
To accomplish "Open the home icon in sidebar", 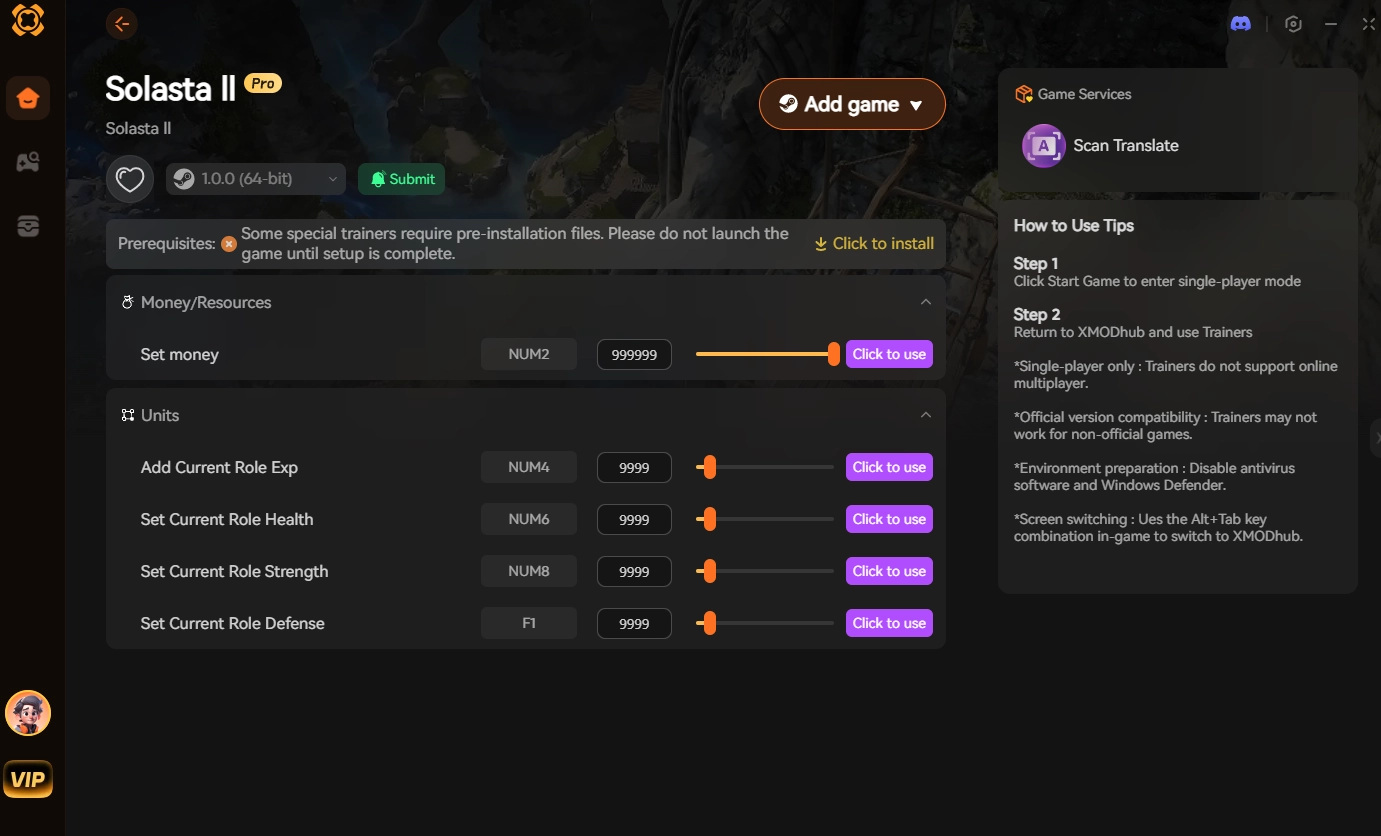I will [x=28, y=98].
